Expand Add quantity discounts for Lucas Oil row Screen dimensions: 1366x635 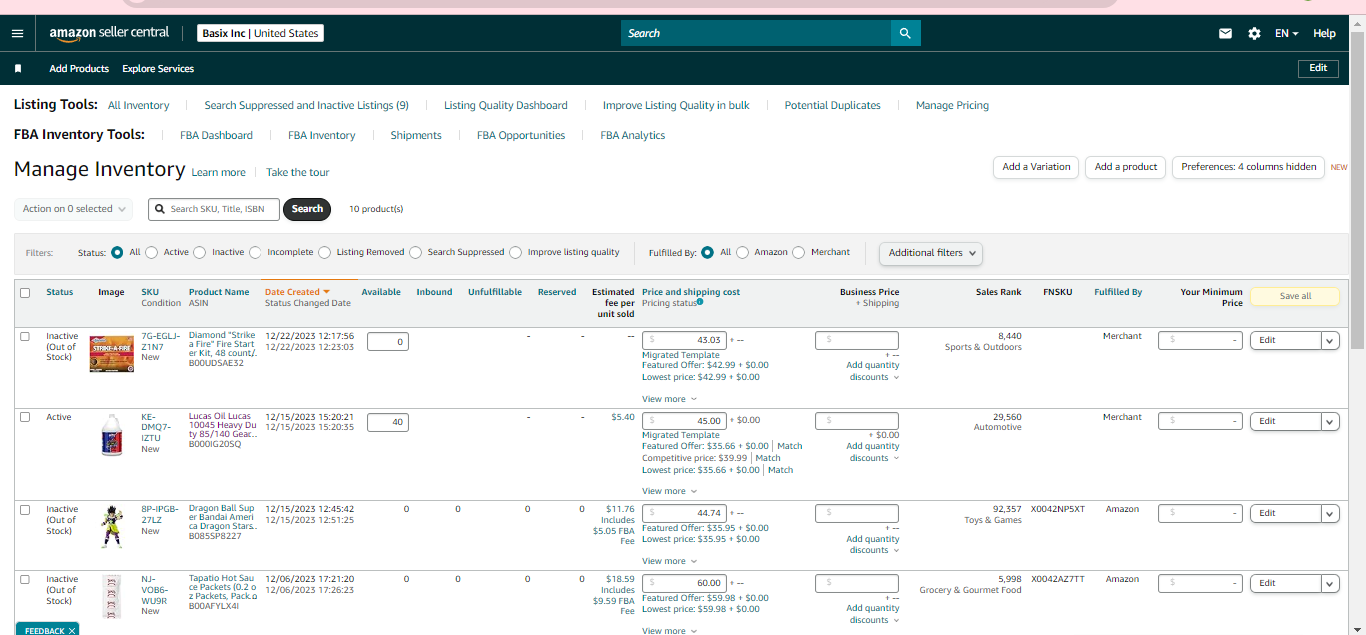pos(873,452)
